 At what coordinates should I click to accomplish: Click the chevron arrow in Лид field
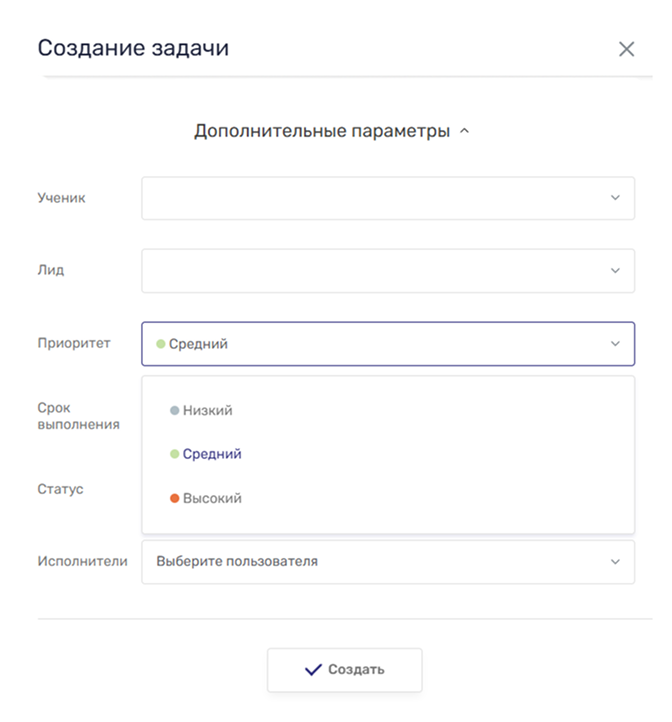tap(615, 270)
